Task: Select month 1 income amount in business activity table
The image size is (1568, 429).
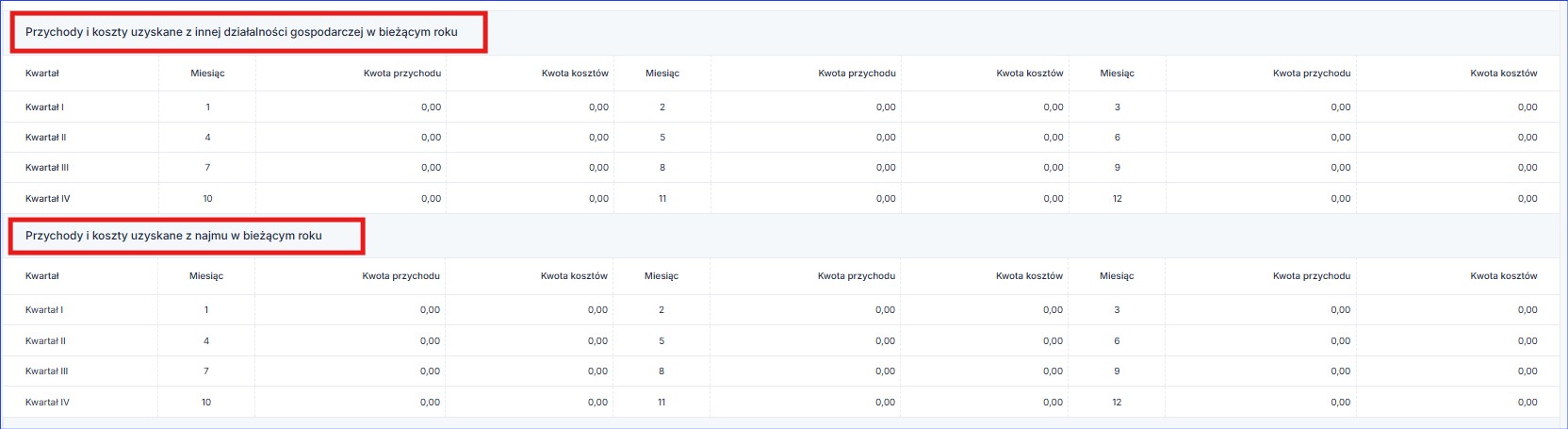Action: [431, 107]
